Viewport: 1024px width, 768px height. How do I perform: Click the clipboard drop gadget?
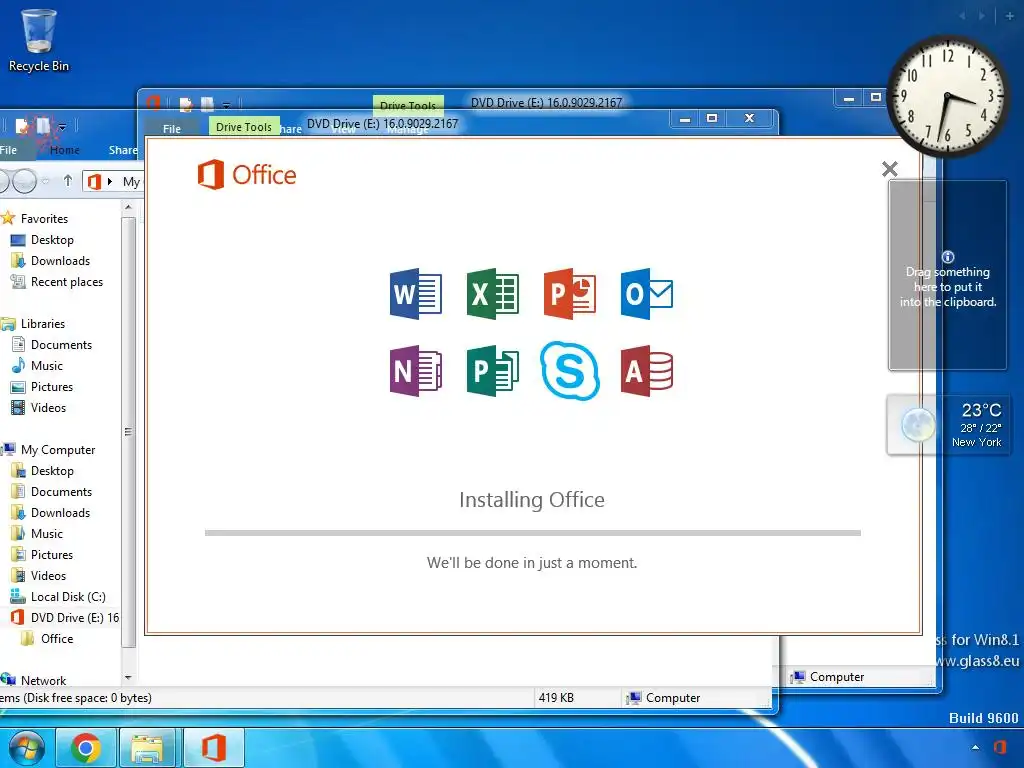tap(948, 276)
